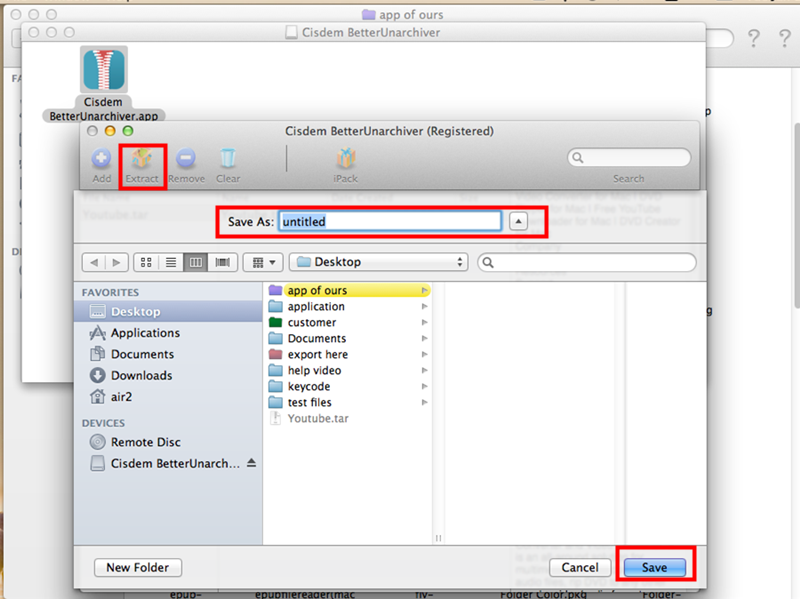Screen dimensions: 800x599
Task: Open the Desktop location popup menu
Action: [379, 262]
